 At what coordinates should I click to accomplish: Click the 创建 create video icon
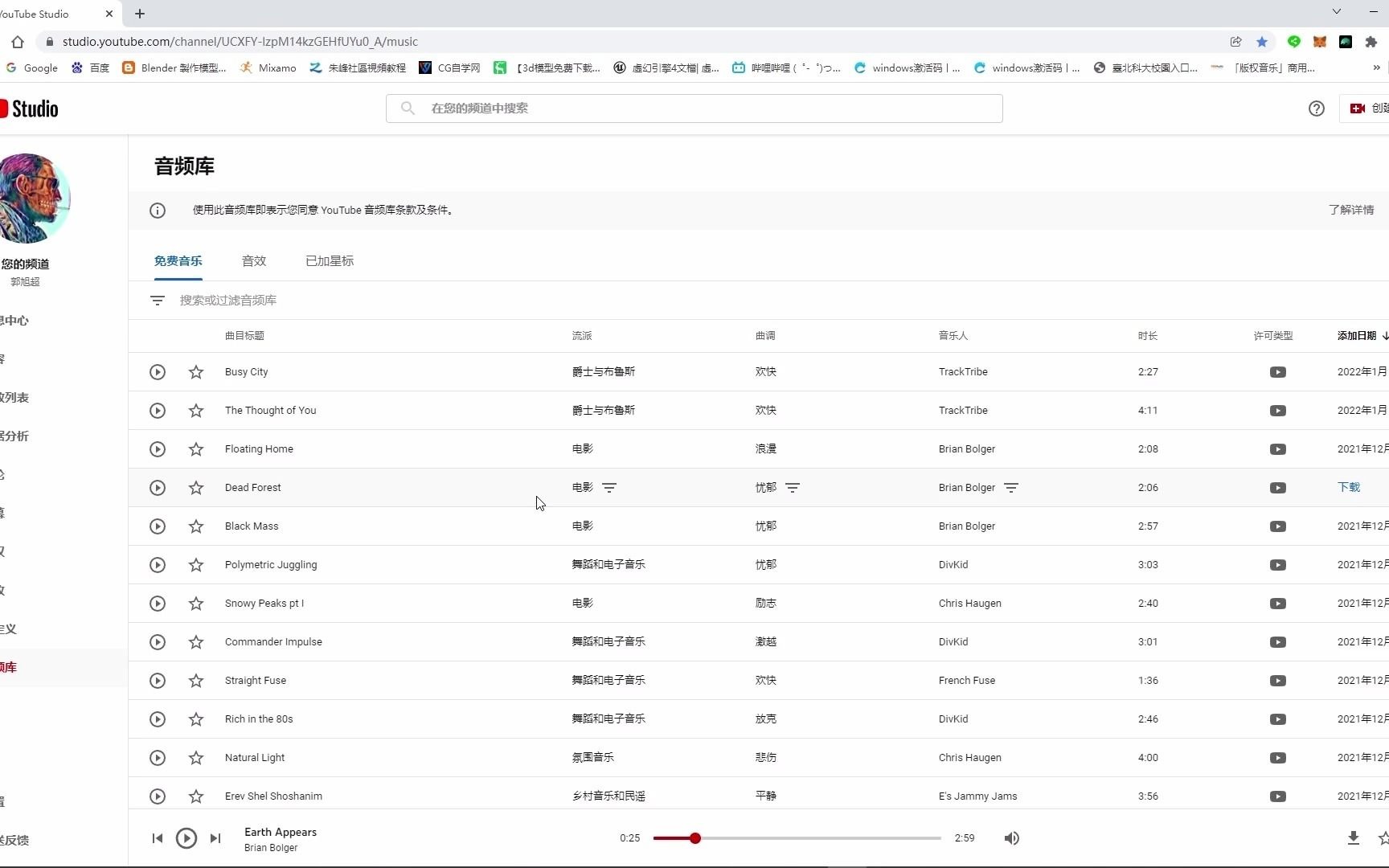pos(1358,108)
